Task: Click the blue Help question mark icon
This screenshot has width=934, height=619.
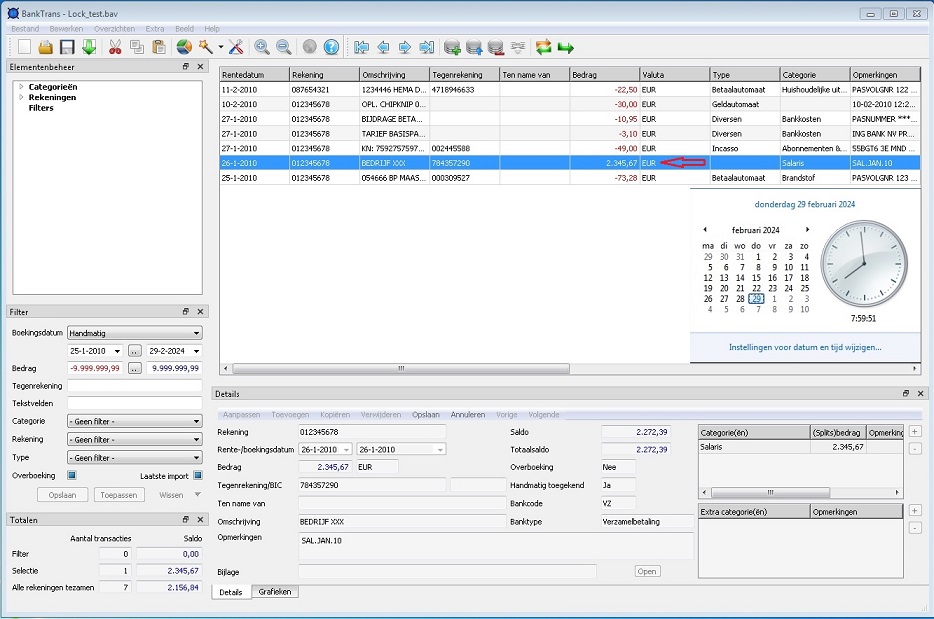Action: tap(331, 47)
